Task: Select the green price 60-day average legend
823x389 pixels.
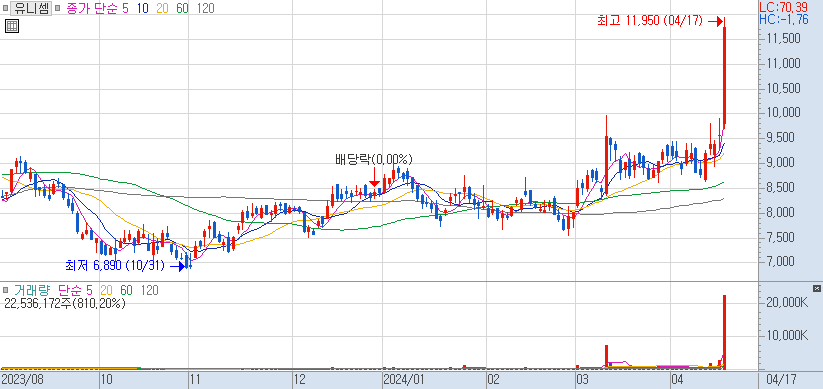Action: pos(182,8)
